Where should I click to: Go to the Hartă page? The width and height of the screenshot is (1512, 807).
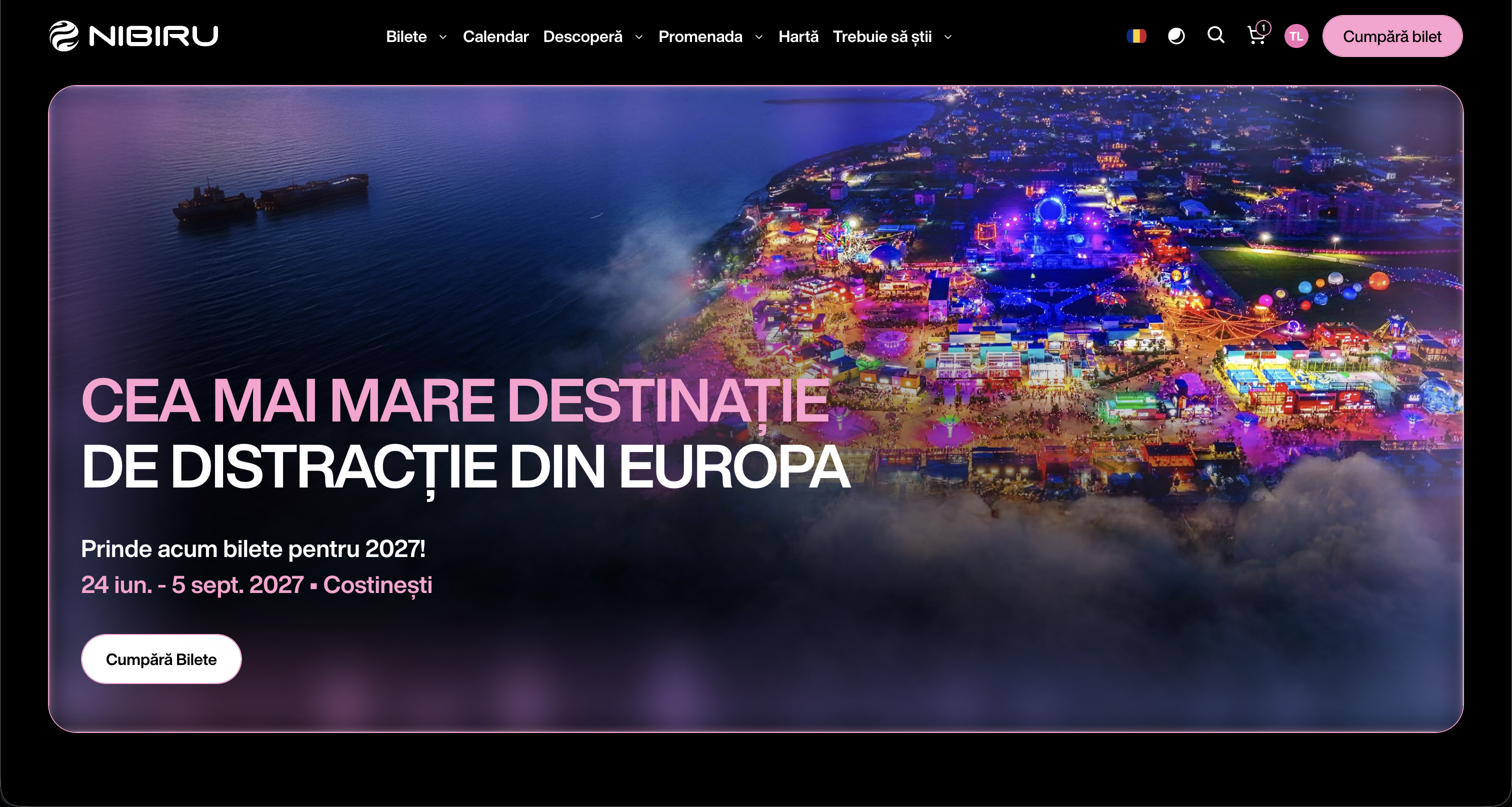(798, 36)
